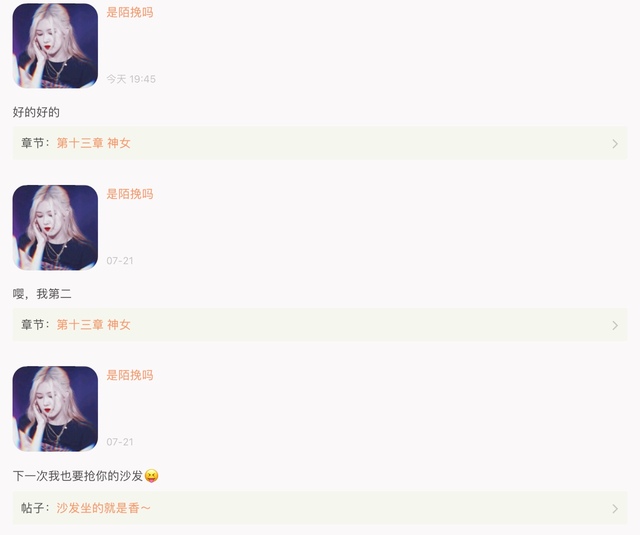Click the 今天 19:45 timestamp
This screenshot has height=535, width=640.
131,79
